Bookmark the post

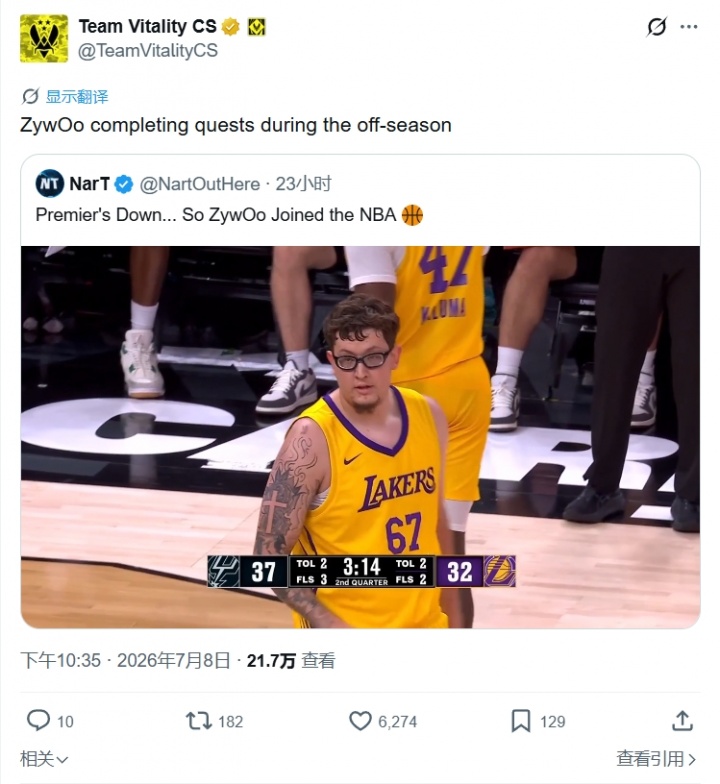[520, 721]
